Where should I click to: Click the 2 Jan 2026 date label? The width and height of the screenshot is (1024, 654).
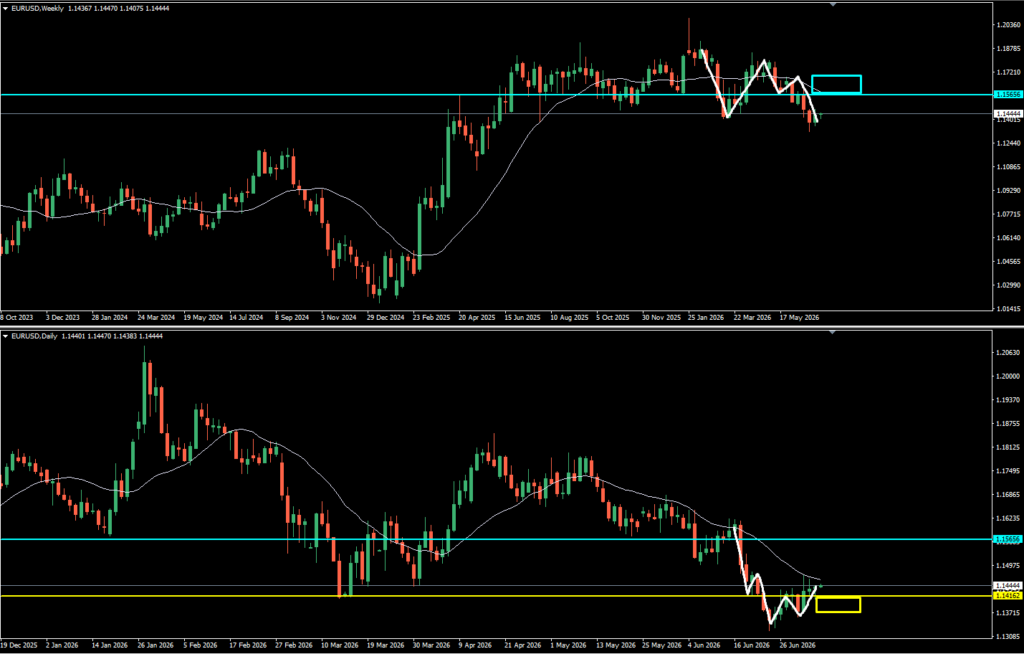62,646
